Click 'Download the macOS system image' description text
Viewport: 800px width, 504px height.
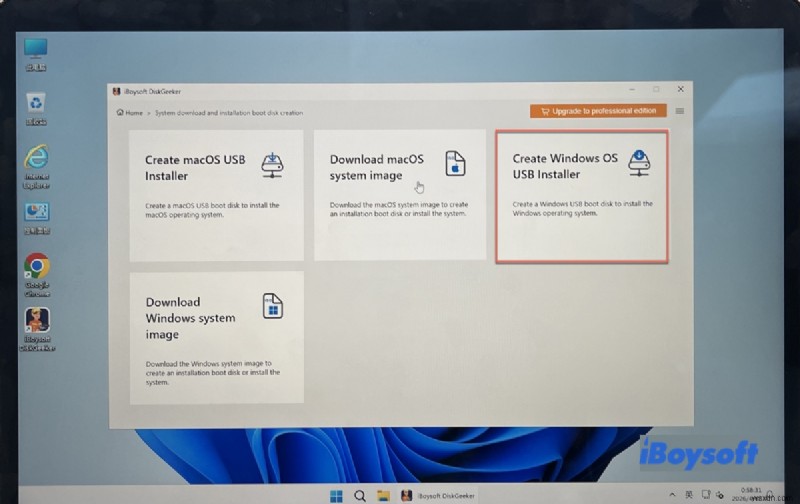point(398,209)
